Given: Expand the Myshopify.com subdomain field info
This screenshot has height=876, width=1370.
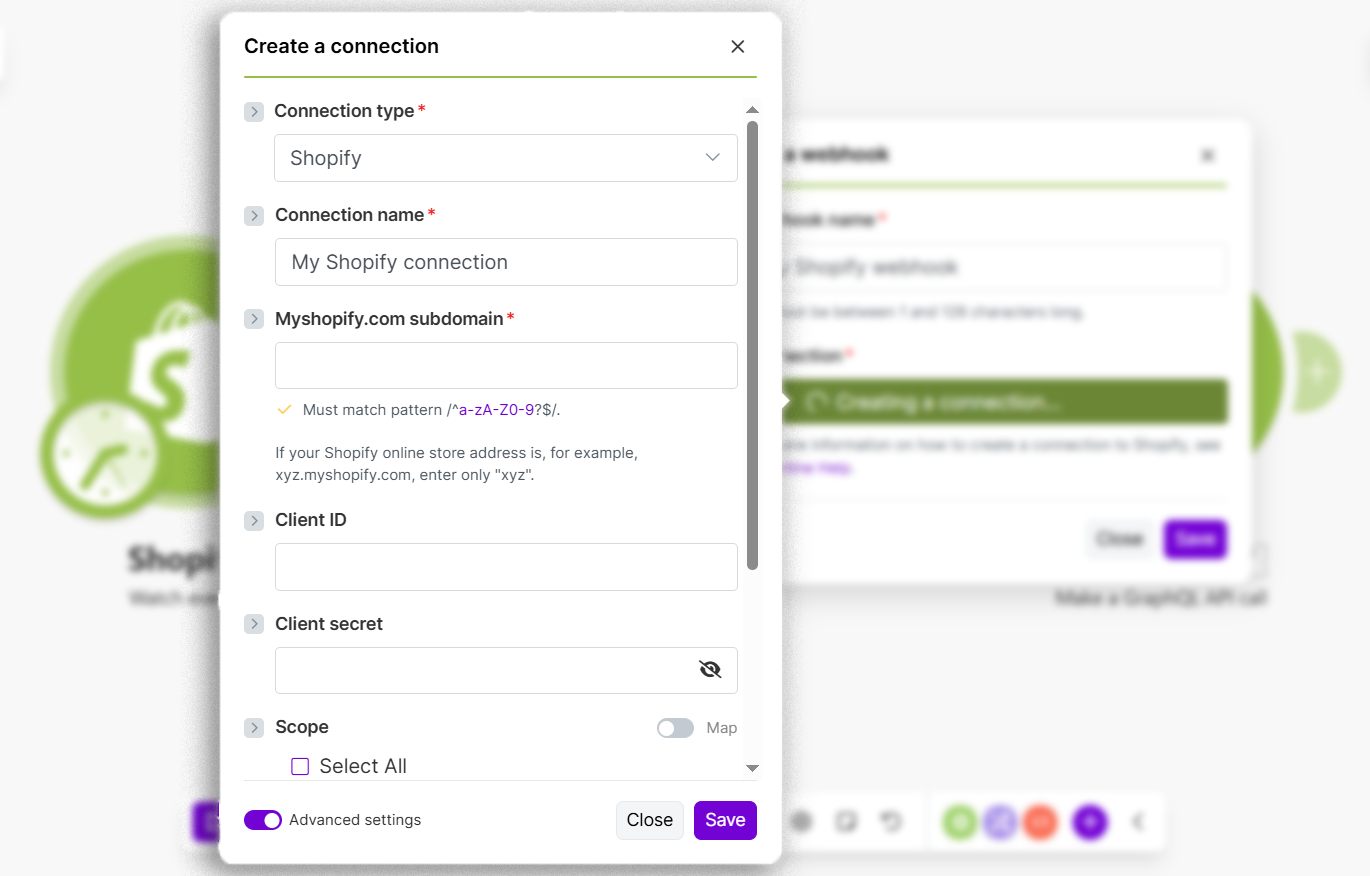Looking at the screenshot, I should point(254,319).
